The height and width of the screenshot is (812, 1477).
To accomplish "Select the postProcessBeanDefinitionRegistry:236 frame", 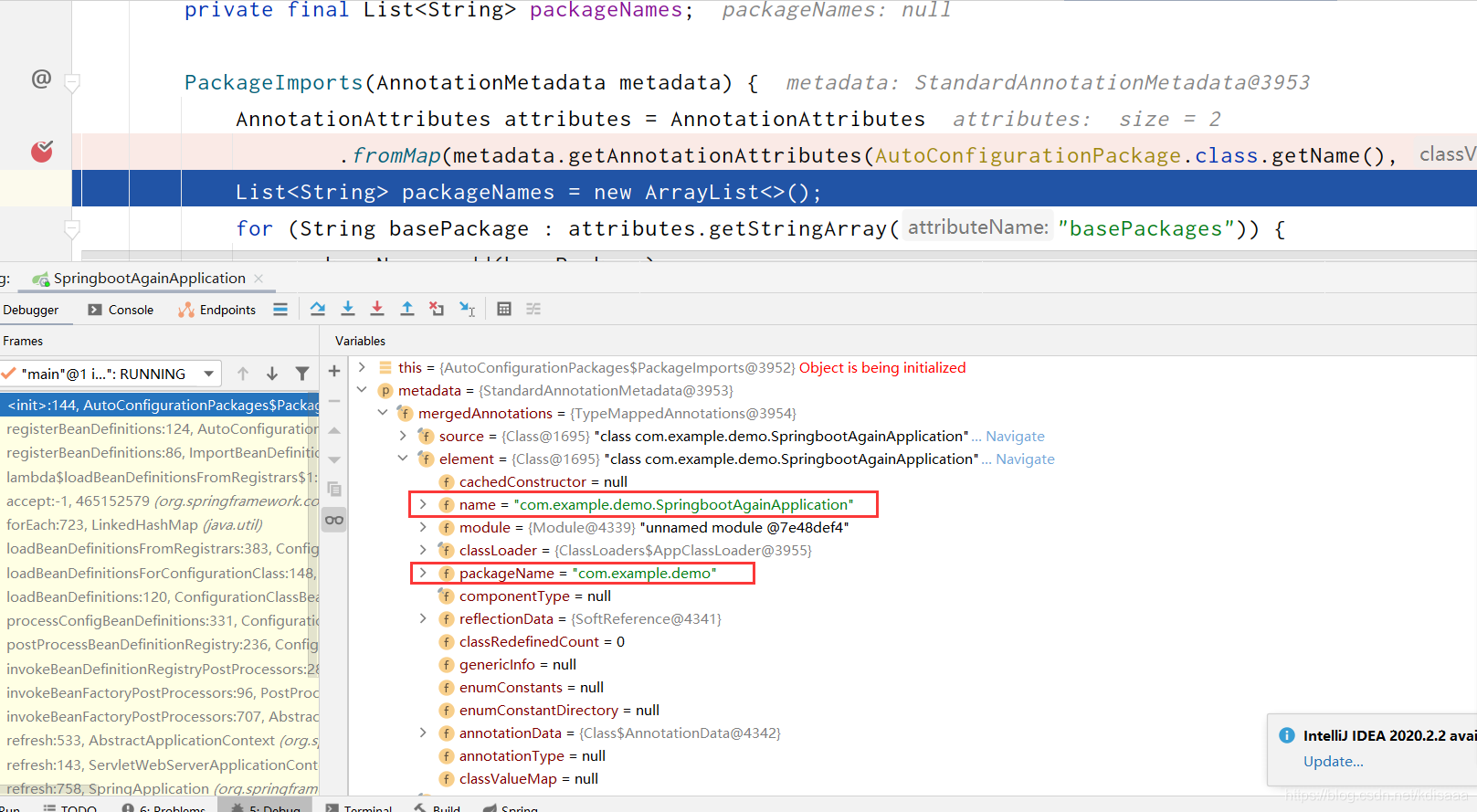I will pos(160,644).
